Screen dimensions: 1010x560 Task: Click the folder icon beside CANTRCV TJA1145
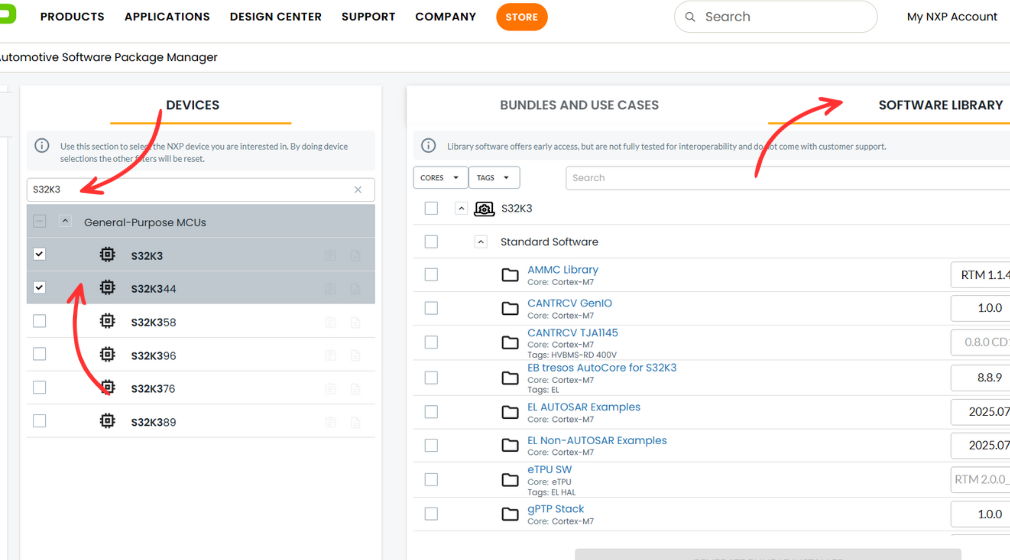pyautogui.click(x=510, y=342)
